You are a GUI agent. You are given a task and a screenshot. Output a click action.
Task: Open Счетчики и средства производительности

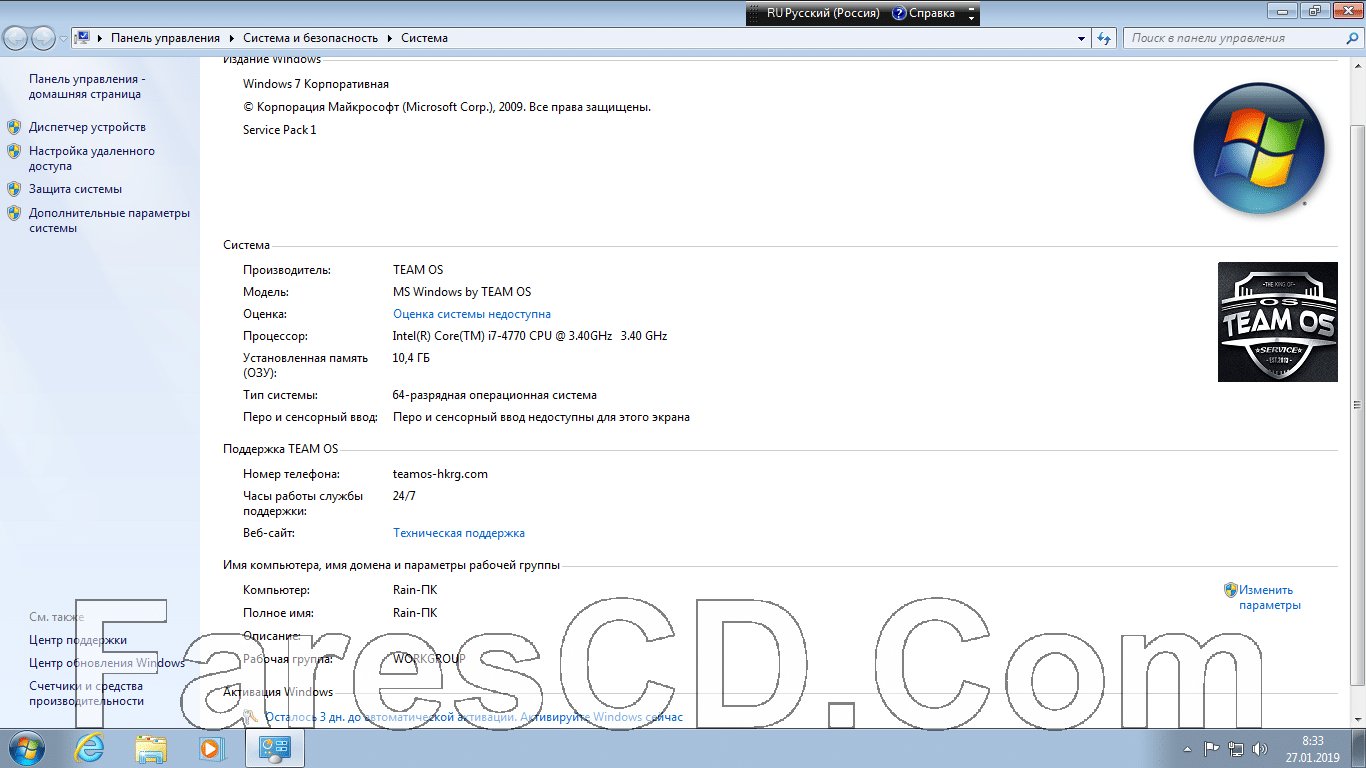point(87,694)
